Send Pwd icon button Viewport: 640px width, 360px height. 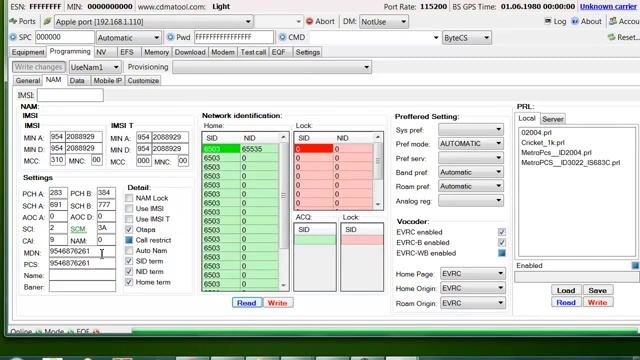[170, 37]
